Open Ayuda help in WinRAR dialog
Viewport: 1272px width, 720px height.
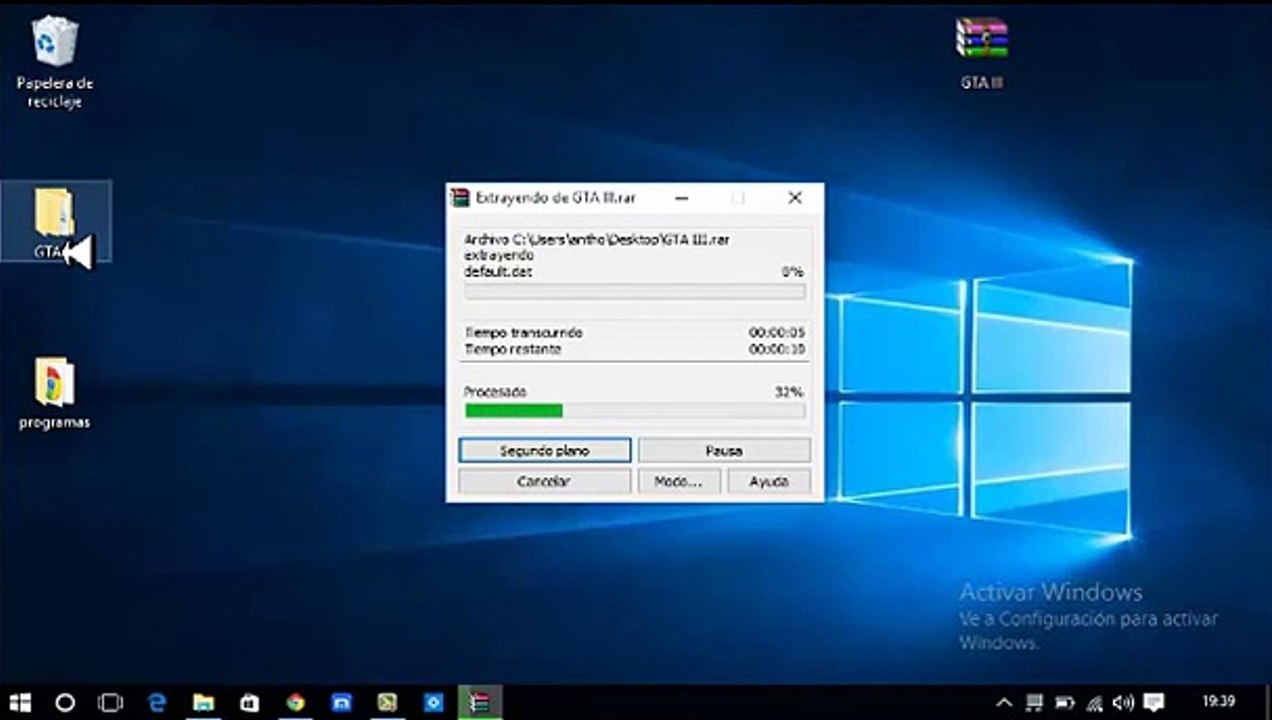coord(768,481)
